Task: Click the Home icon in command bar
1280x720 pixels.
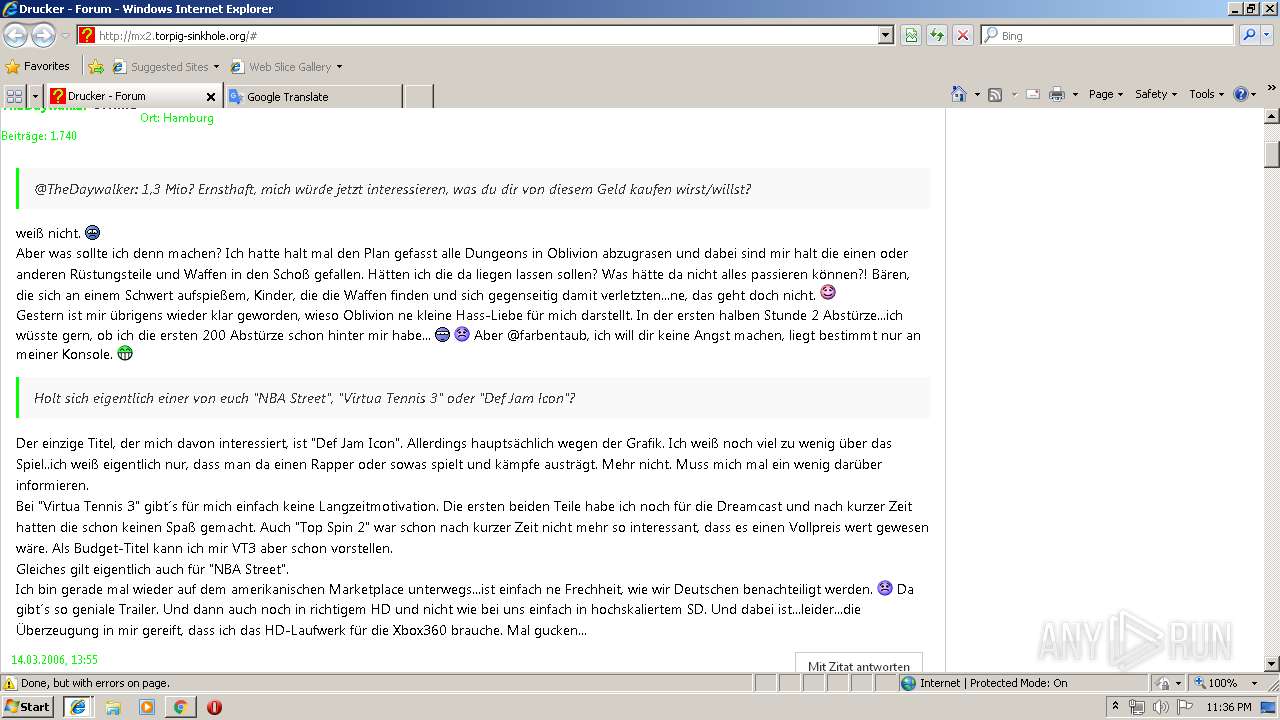Action: point(959,94)
